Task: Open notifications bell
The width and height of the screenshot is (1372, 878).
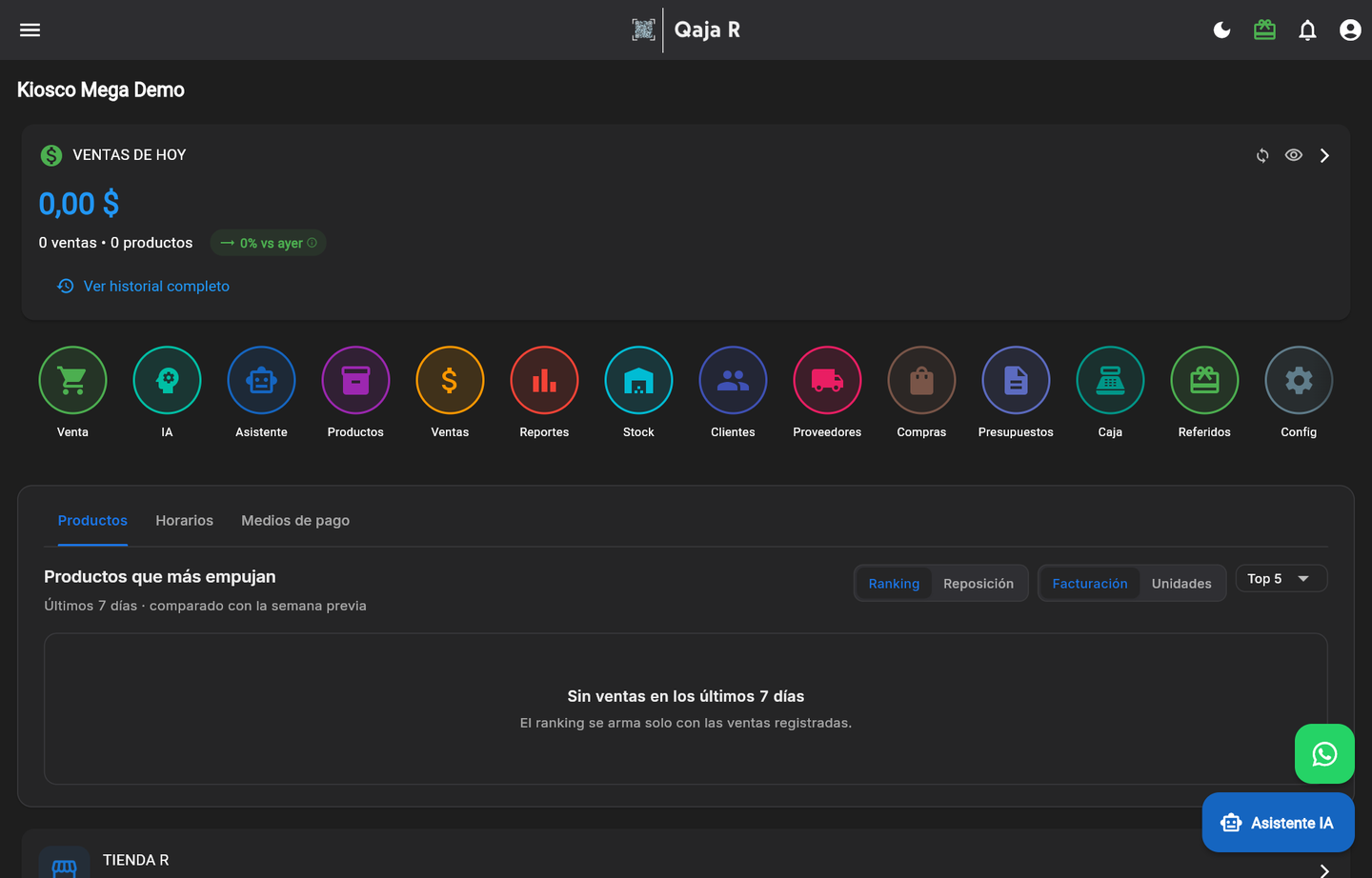Action: 1307,30
